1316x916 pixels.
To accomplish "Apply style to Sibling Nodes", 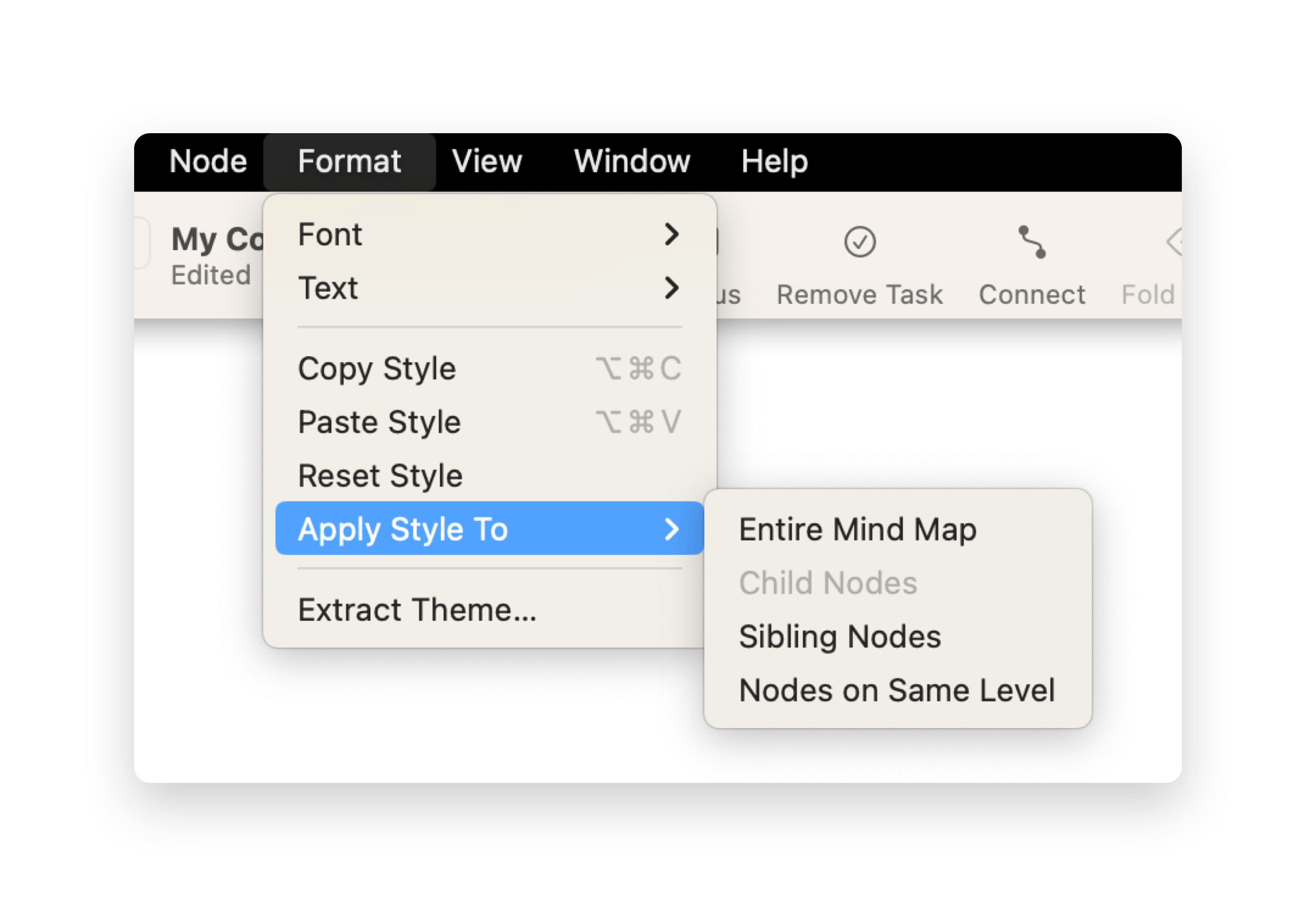I will tap(840, 636).
